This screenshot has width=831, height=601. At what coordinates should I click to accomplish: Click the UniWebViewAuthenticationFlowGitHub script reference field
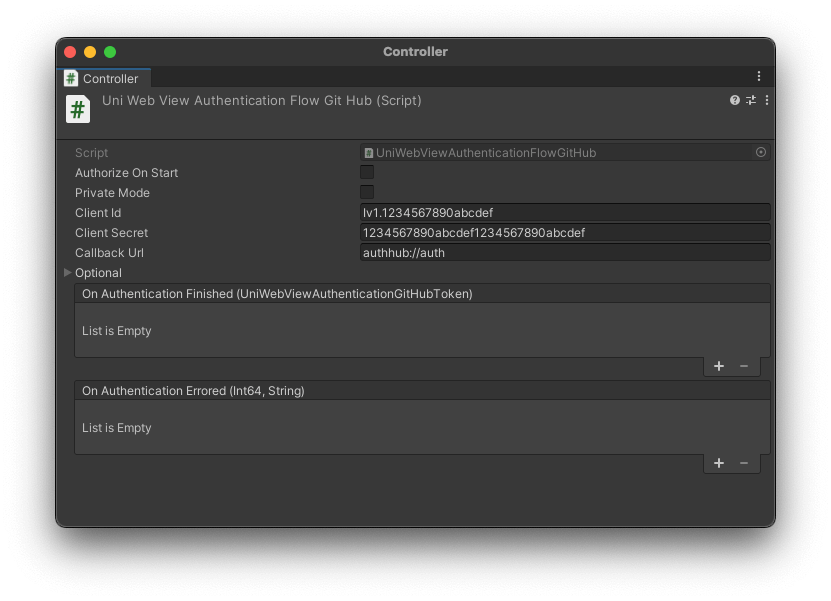tap(555, 152)
